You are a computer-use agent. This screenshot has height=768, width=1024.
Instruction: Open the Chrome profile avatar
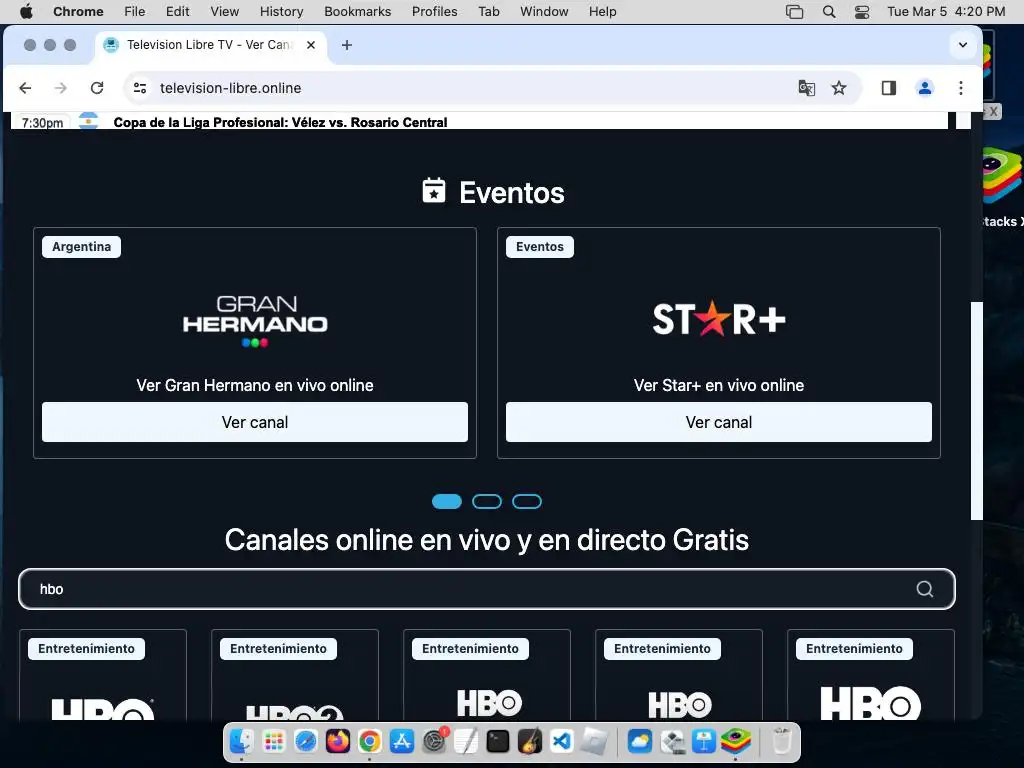click(x=925, y=88)
